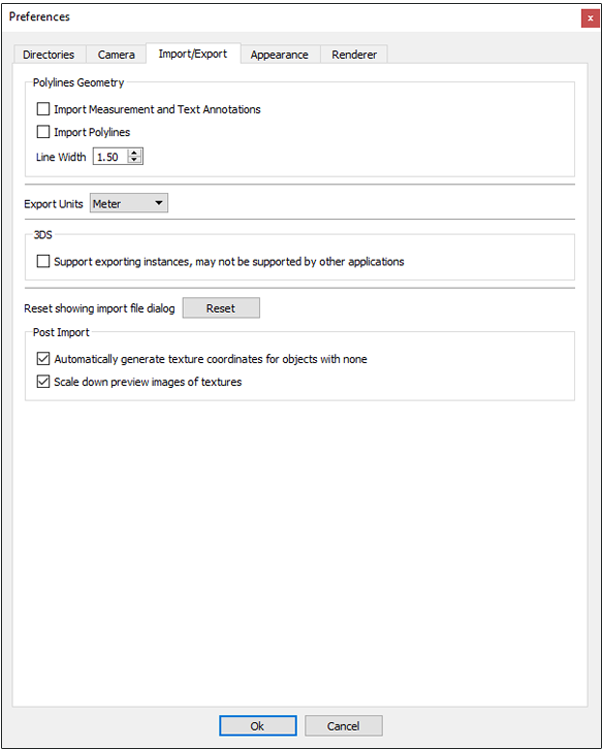
Task: Increase Line Width with up arrow
Action: pyautogui.click(x=136, y=153)
